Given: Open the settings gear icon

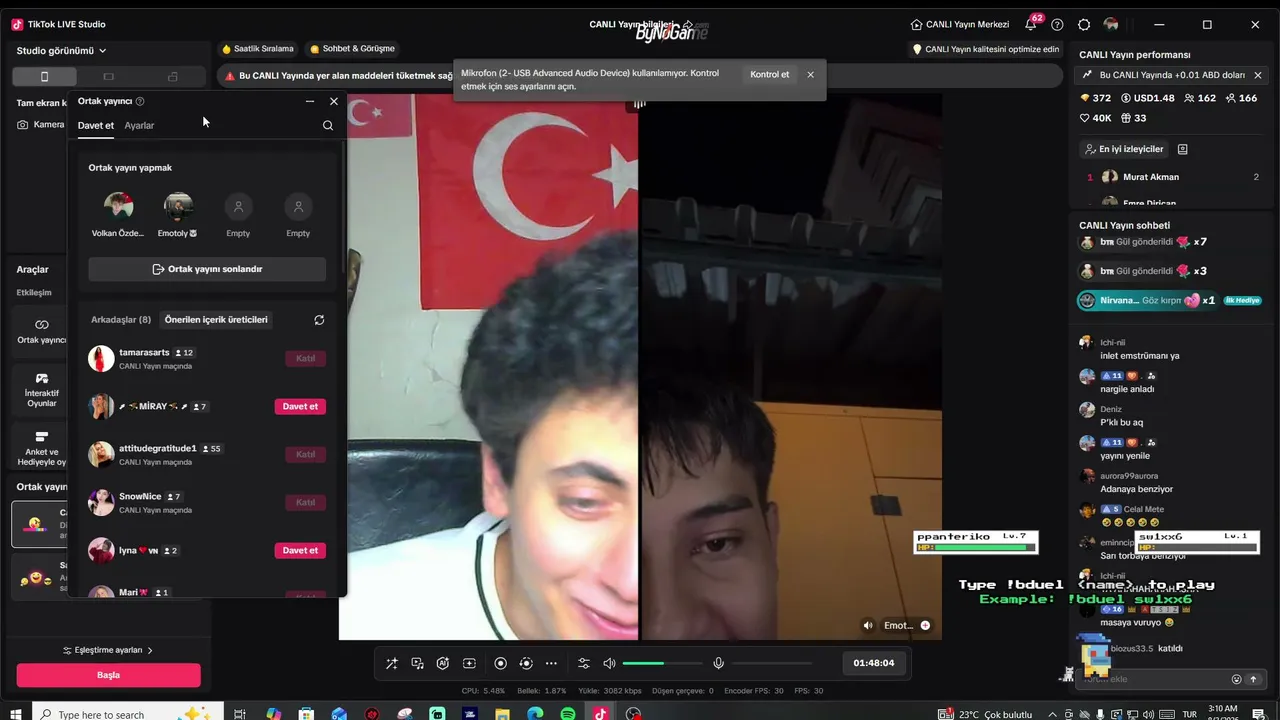Looking at the screenshot, I should click(1084, 24).
